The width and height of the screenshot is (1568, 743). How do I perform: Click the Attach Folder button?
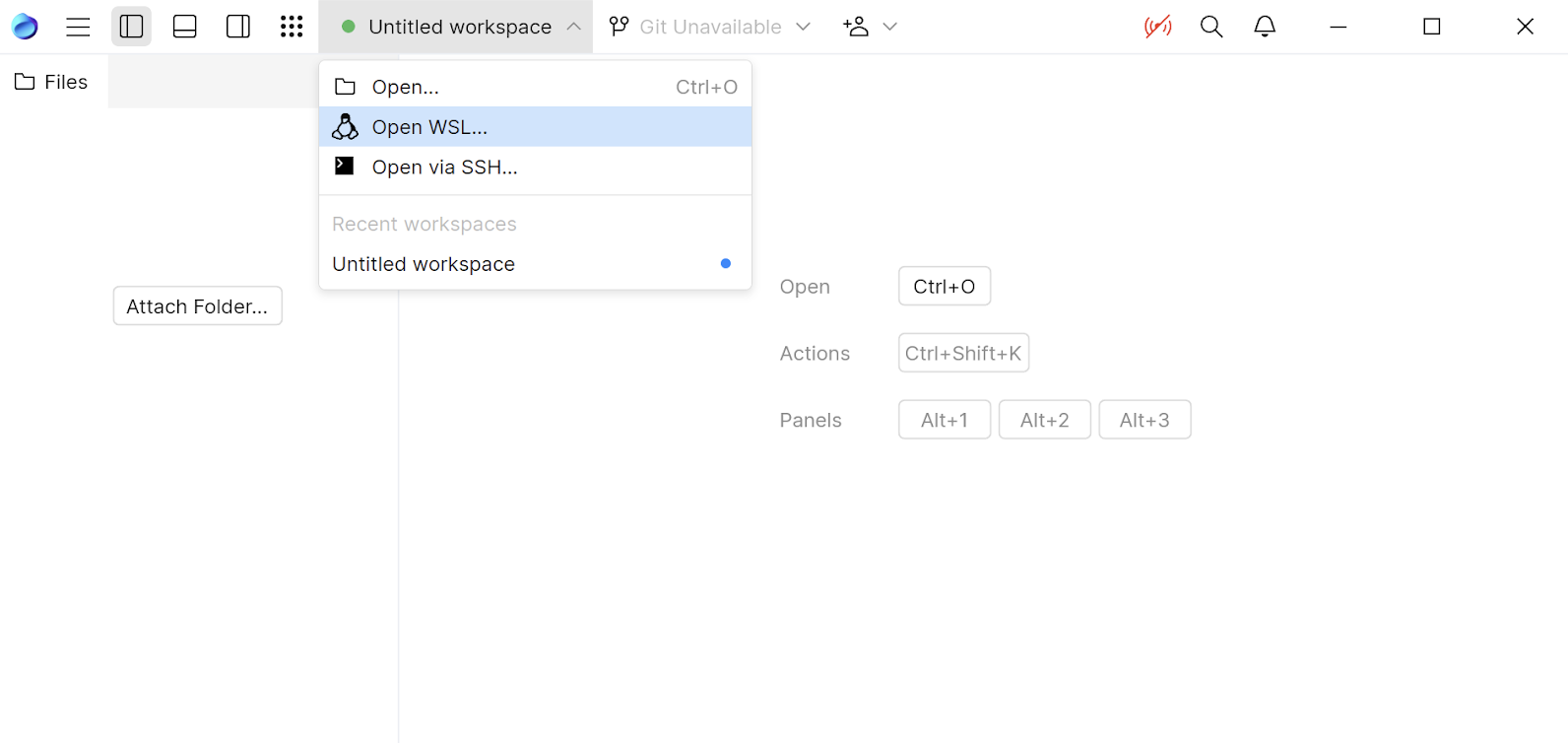pyautogui.click(x=197, y=305)
